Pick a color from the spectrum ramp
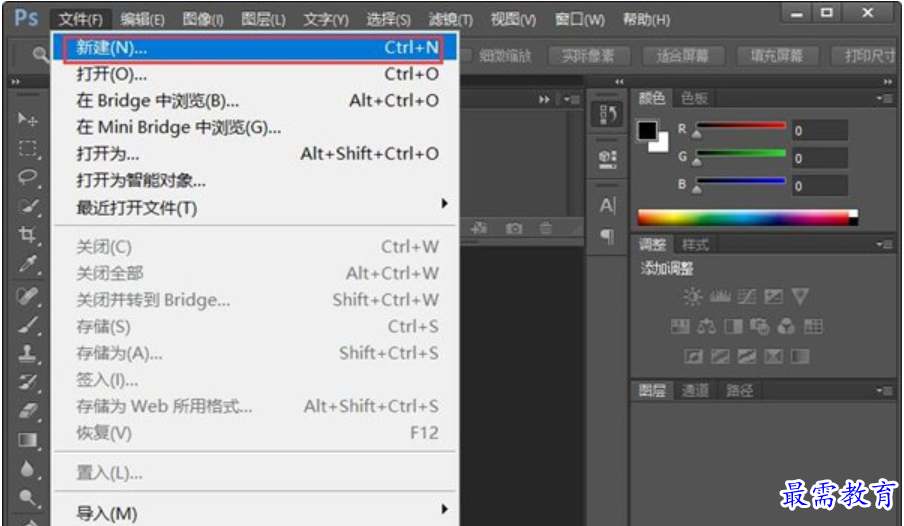 pyautogui.click(x=747, y=217)
